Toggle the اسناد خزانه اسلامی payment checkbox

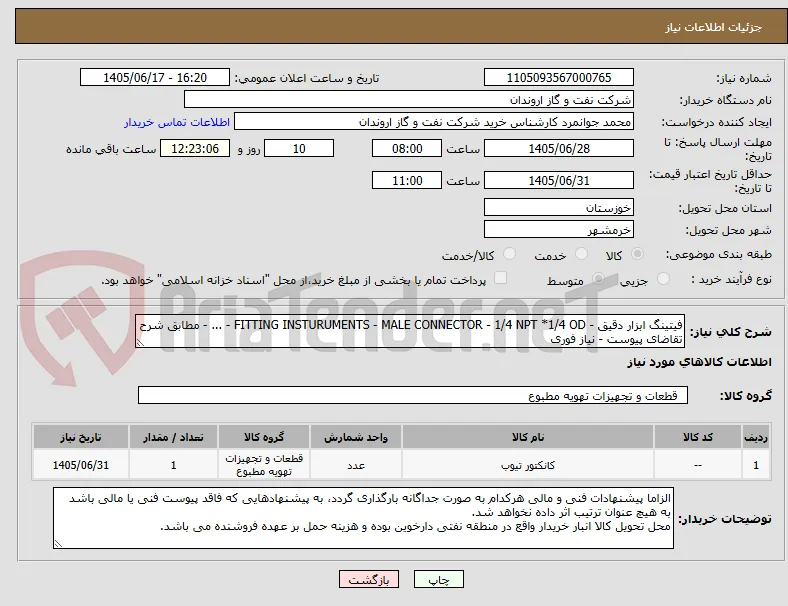[x=501, y=278]
